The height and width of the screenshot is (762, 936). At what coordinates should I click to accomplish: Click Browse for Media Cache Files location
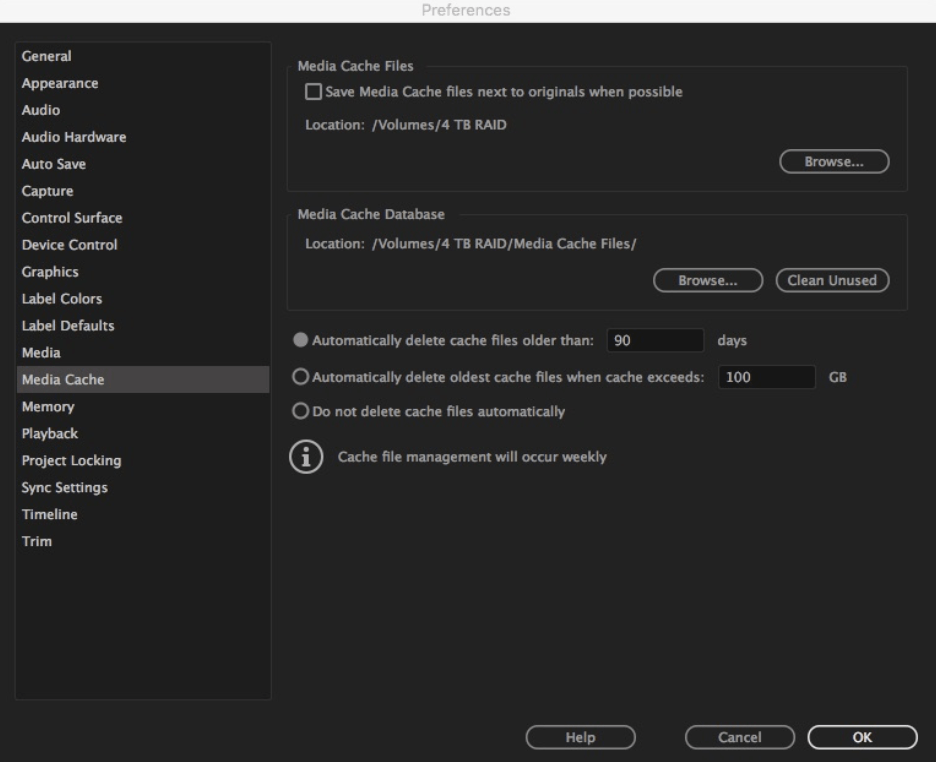click(x=834, y=162)
